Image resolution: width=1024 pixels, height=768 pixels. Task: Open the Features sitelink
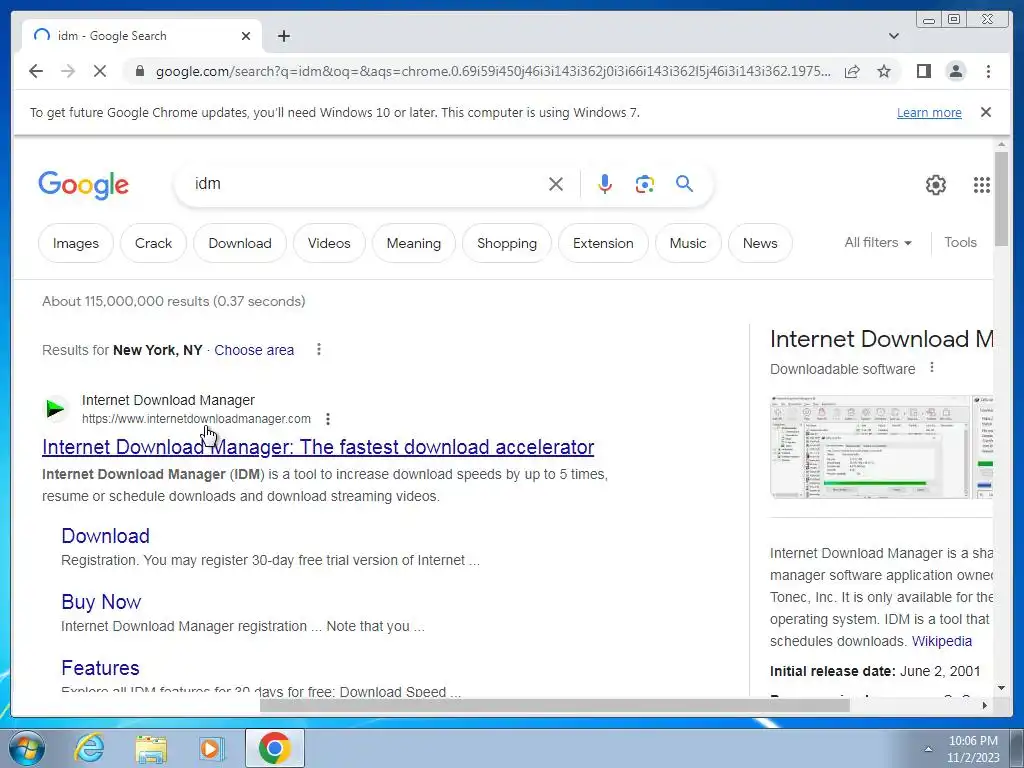[100, 667]
